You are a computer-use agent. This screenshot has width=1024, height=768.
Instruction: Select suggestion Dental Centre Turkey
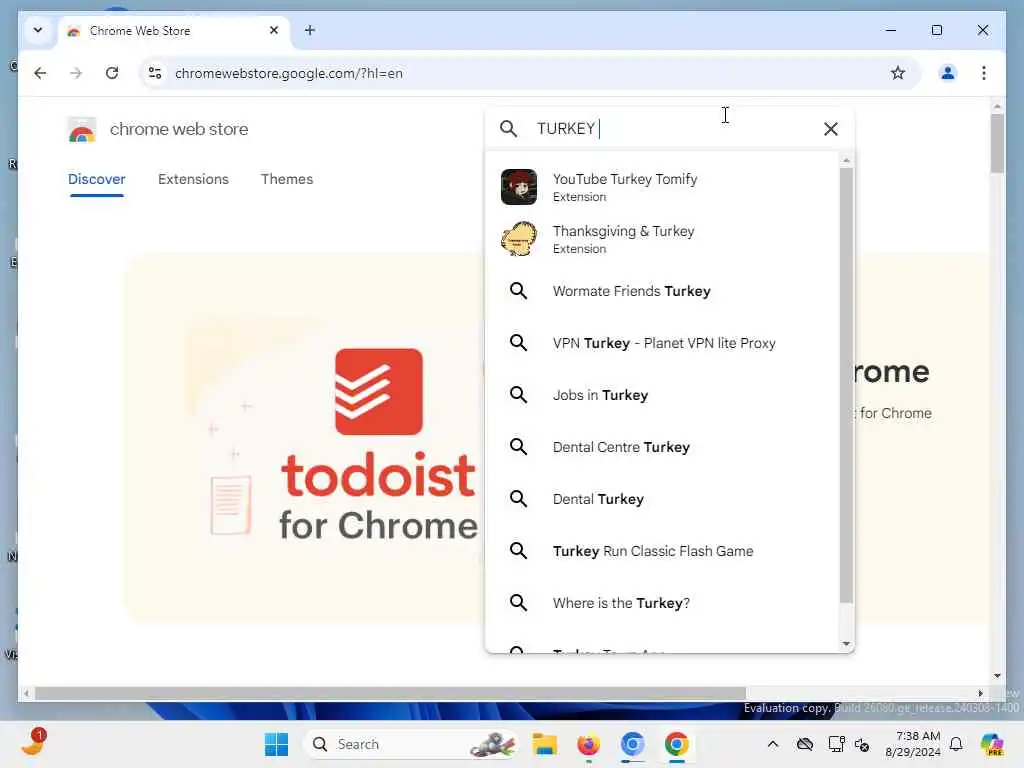coord(662,447)
